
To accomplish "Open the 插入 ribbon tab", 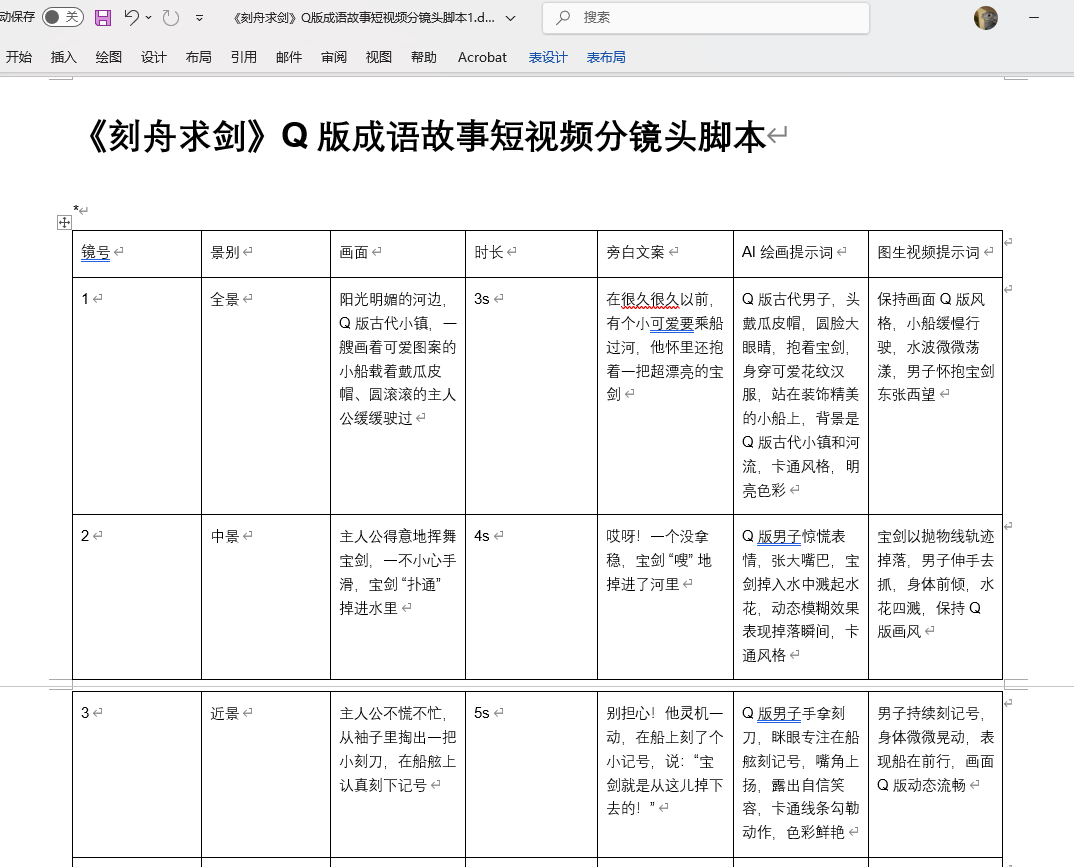I will [64, 58].
